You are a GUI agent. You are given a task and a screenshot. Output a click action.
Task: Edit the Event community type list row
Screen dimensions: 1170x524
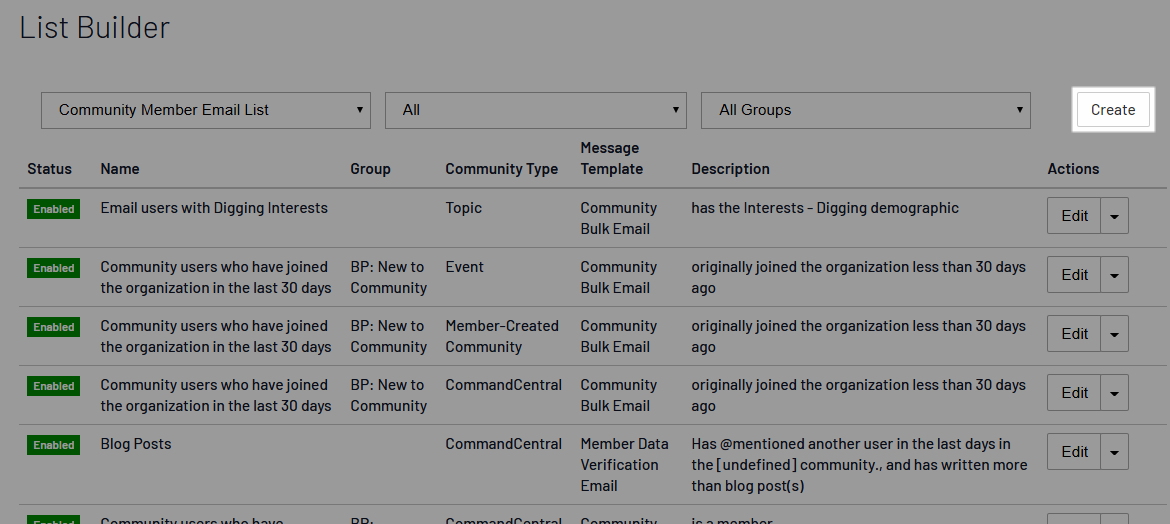[x=1074, y=275]
